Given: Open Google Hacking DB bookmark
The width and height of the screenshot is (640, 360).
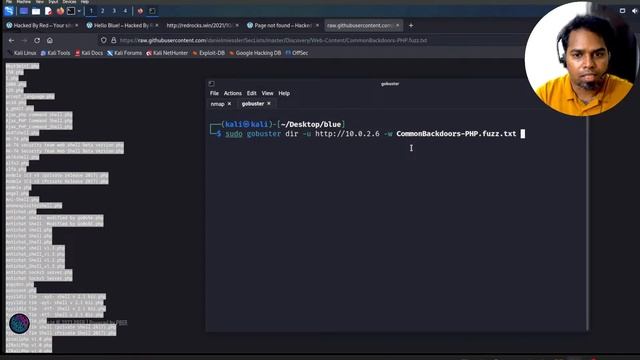Looking at the screenshot, I should (x=255, y=53).
